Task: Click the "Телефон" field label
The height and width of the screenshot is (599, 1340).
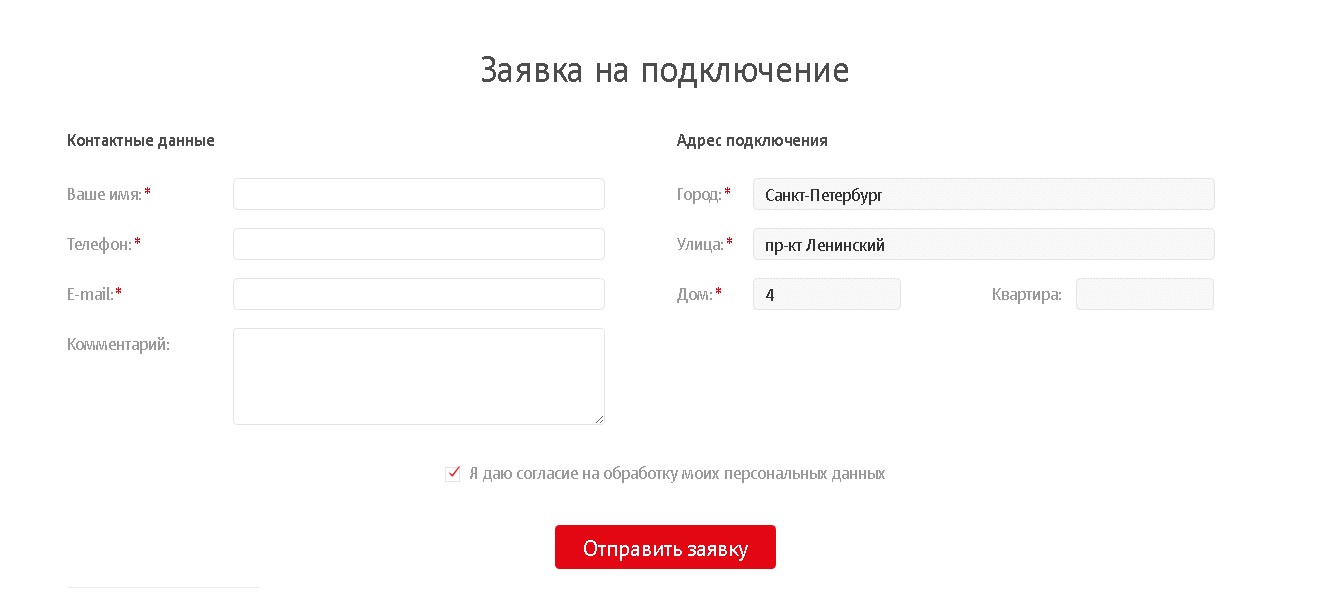Action: pos(99,244)
